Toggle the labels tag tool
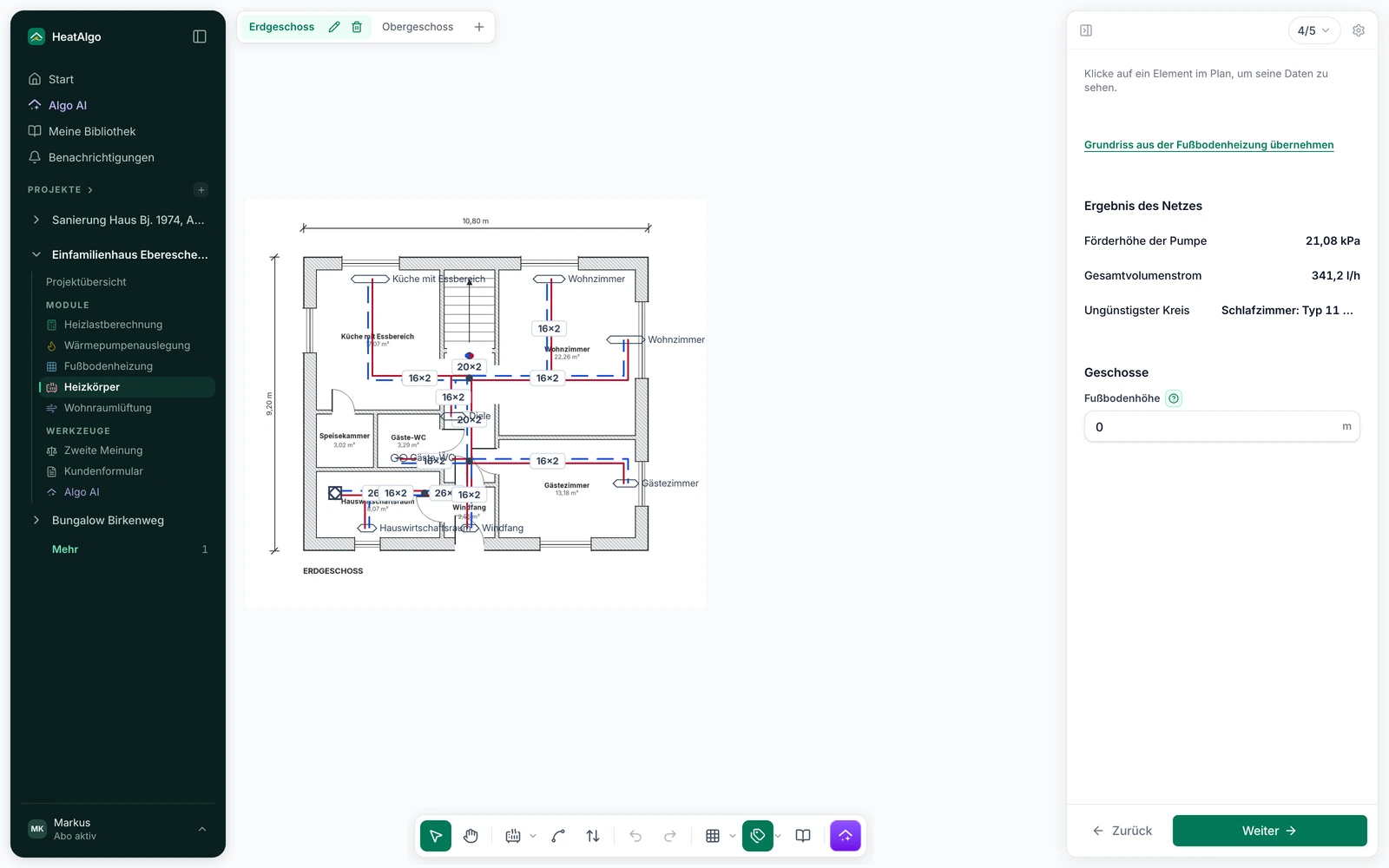Screen dimensions: 1389x868 pos(758,836)
